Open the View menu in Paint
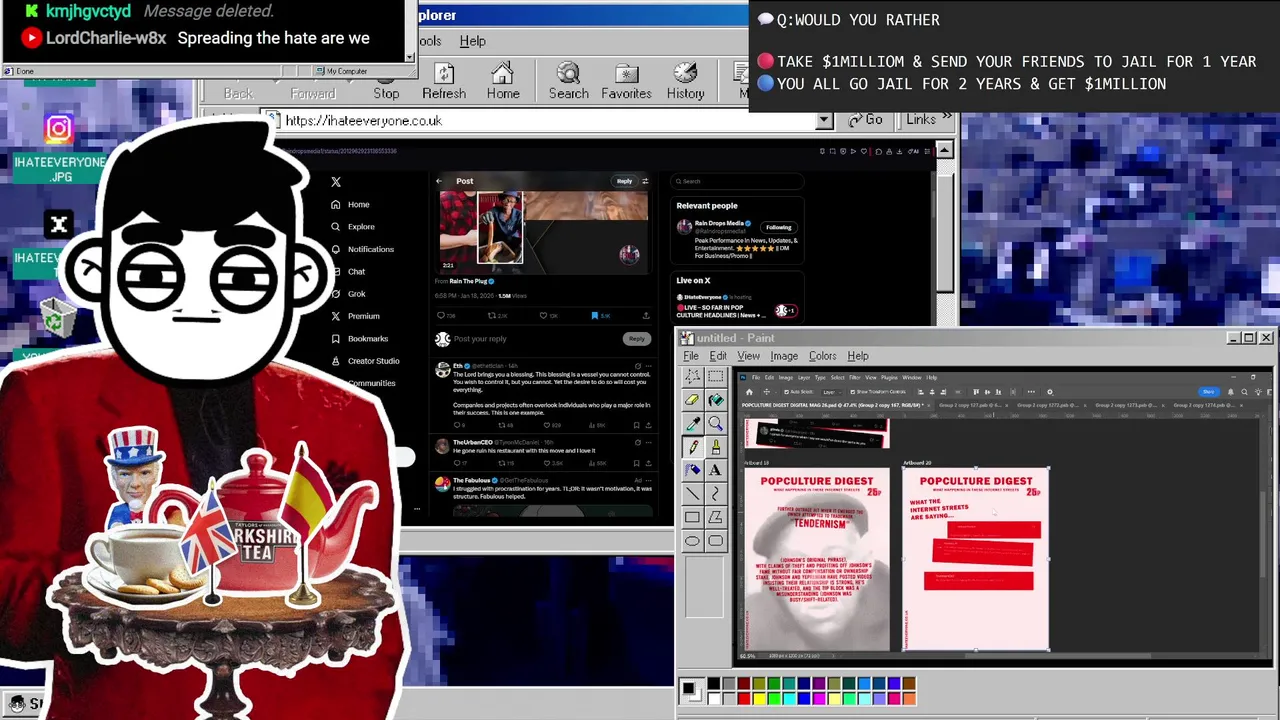This screenshot has width=1280, height=720. (749, 356)
